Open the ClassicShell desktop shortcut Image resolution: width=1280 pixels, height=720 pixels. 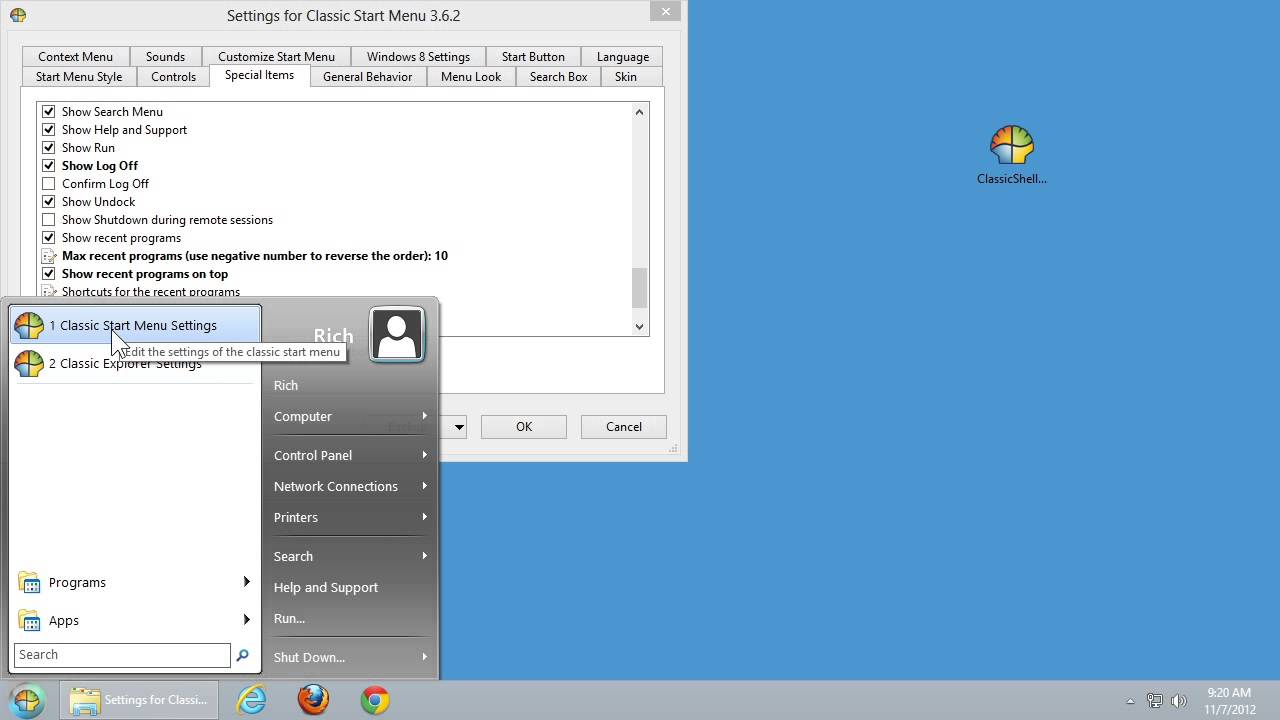pos(1012,155)
